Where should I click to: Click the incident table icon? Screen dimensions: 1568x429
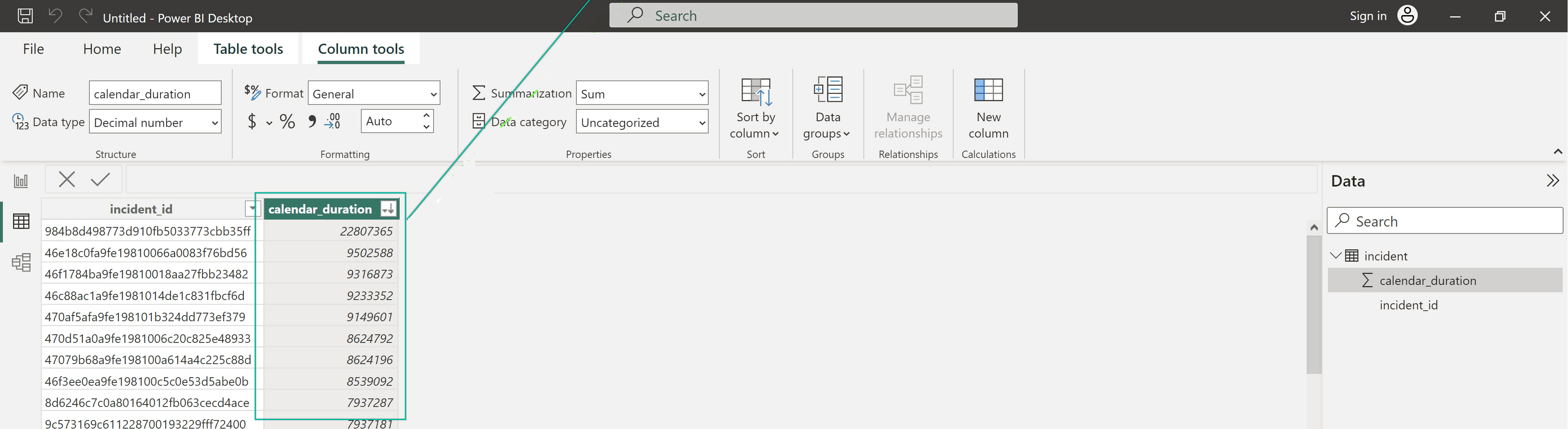1351,256
